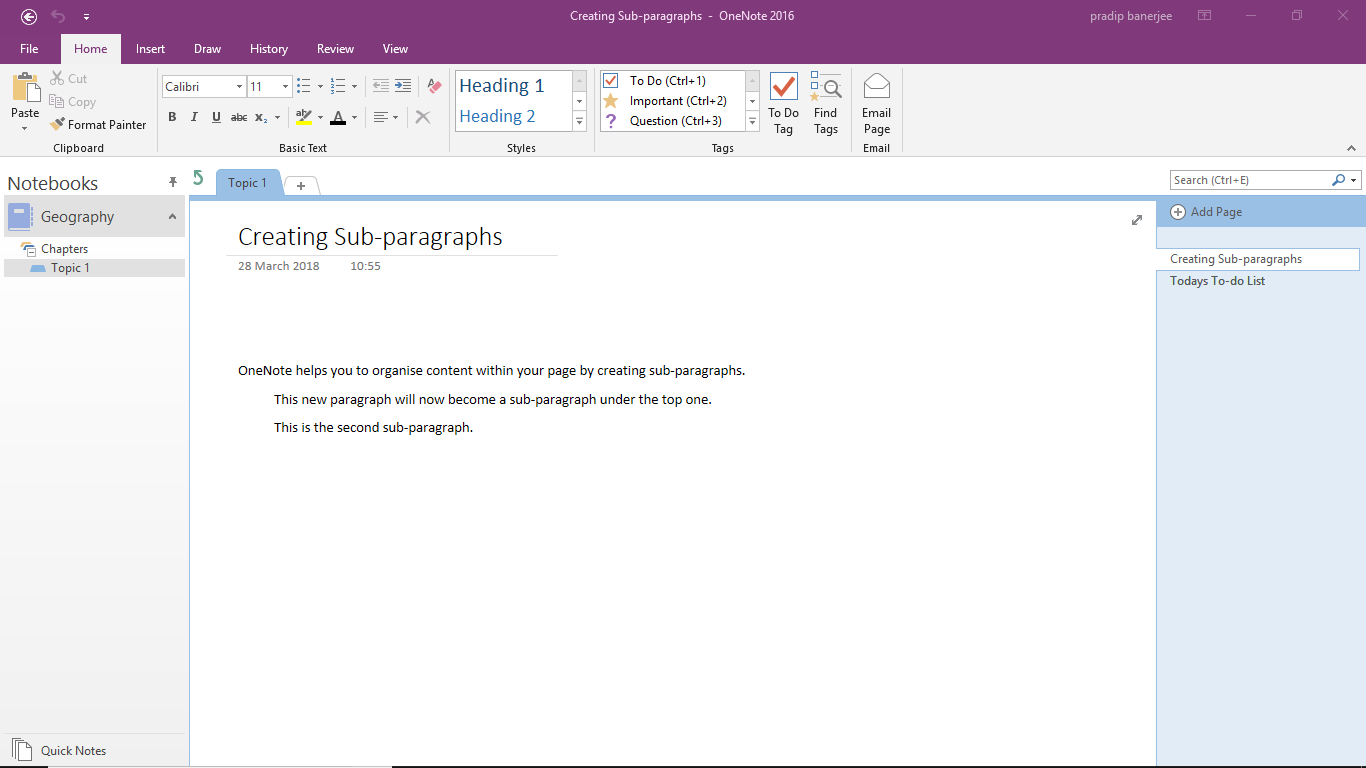1366x768 pixels.
Task: Insert a numbered list
Action: (338, 86)
